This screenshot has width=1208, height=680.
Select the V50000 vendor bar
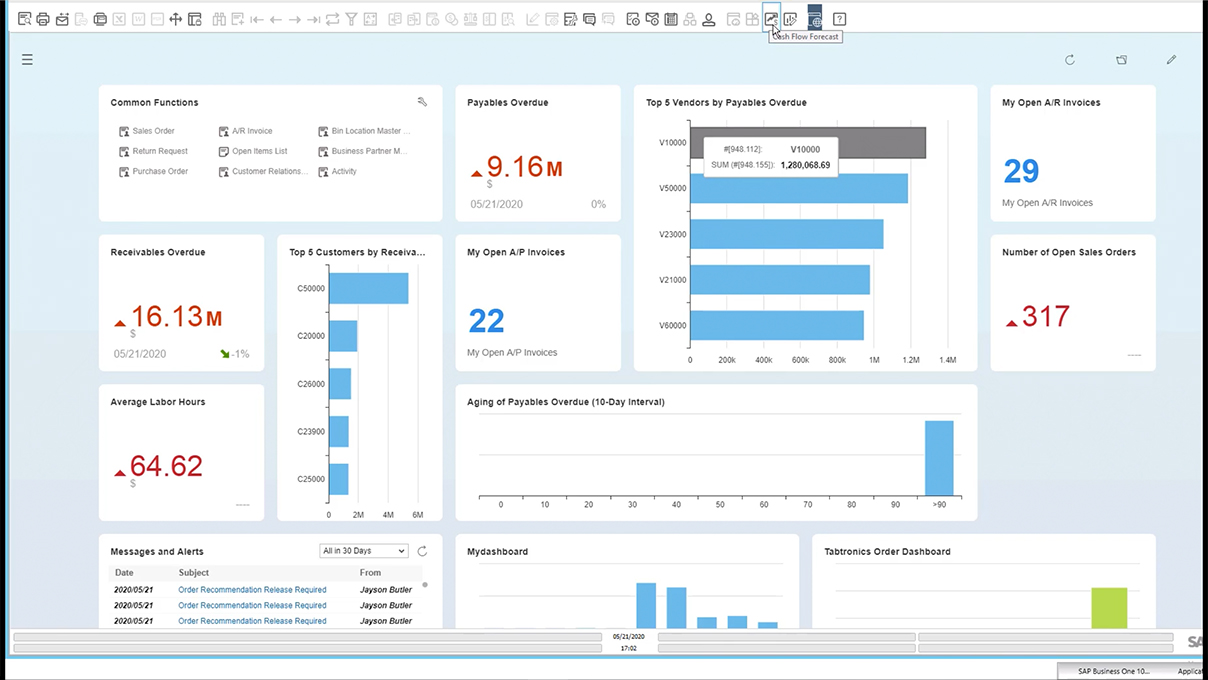click(799, 188)
